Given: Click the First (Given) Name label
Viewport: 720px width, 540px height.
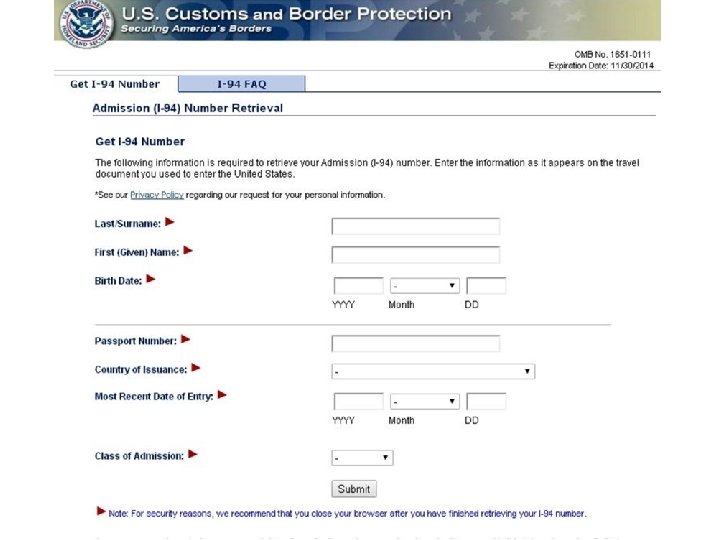Looking at the screenshot, I should click(137, 253).
